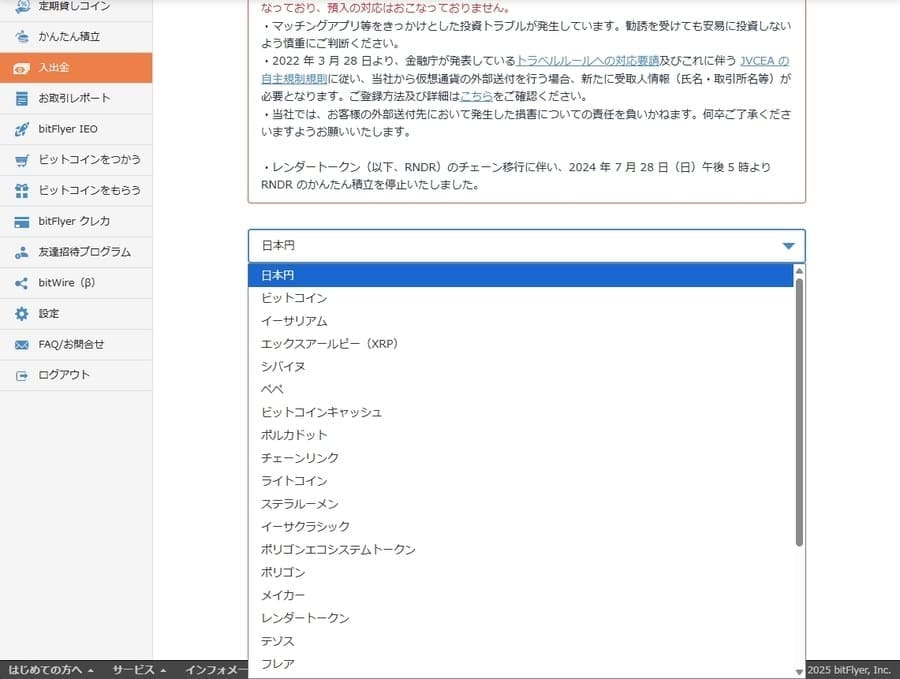Click the お取引レポート document icon

click(22, 99)
